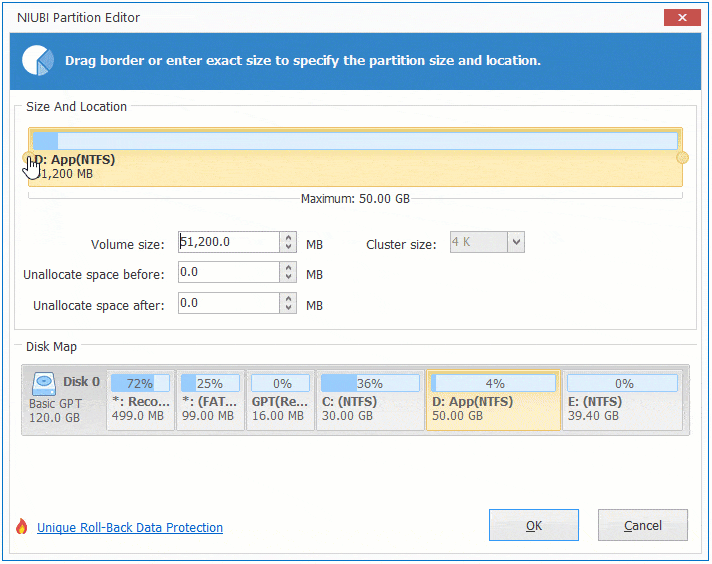Click the Volume size input field
Screen dimensions: 712x564
pos(228,242)
